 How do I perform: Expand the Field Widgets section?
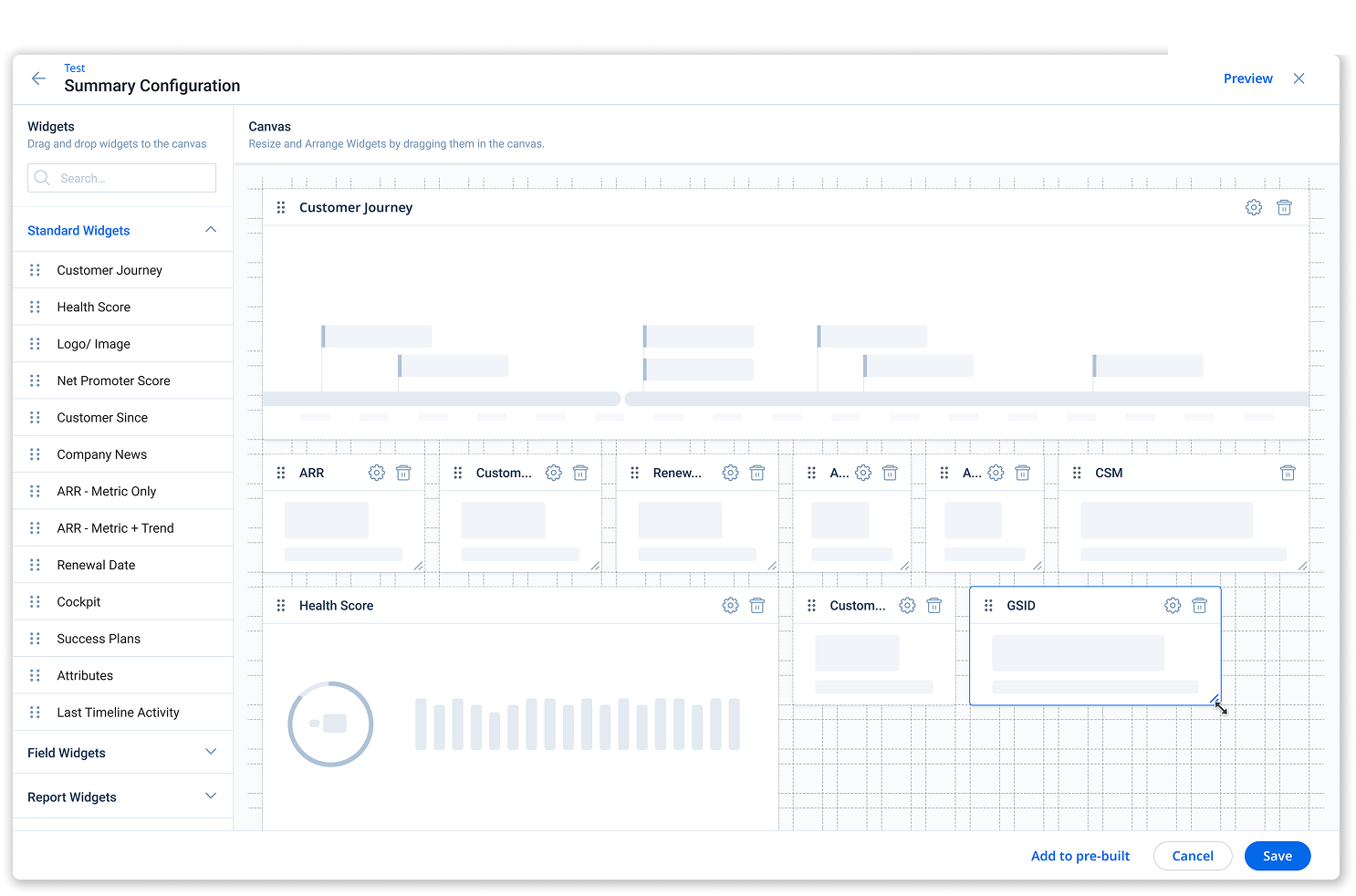coord(211,752)
